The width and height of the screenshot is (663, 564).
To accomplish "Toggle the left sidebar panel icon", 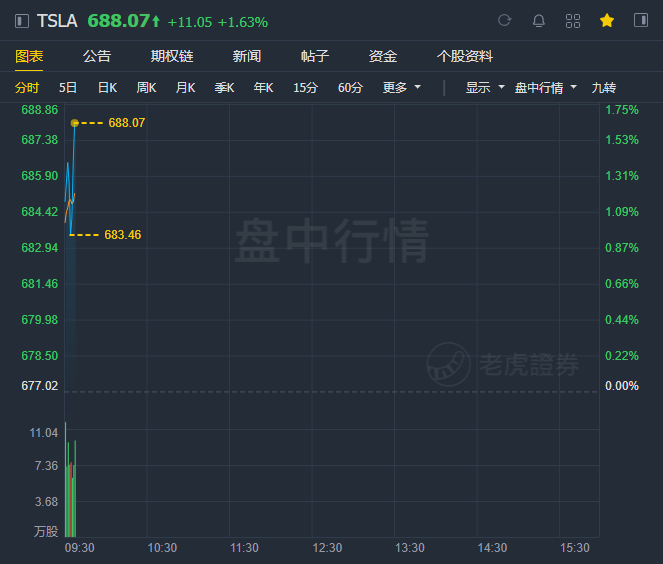I will pyautogui.click(x=22, y=21).
